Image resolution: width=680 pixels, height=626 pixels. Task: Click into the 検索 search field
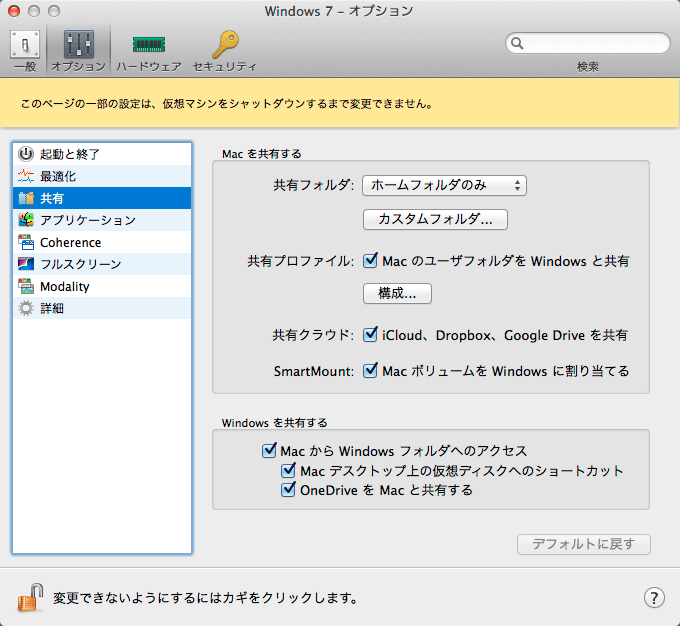click(x=588, y=43)
